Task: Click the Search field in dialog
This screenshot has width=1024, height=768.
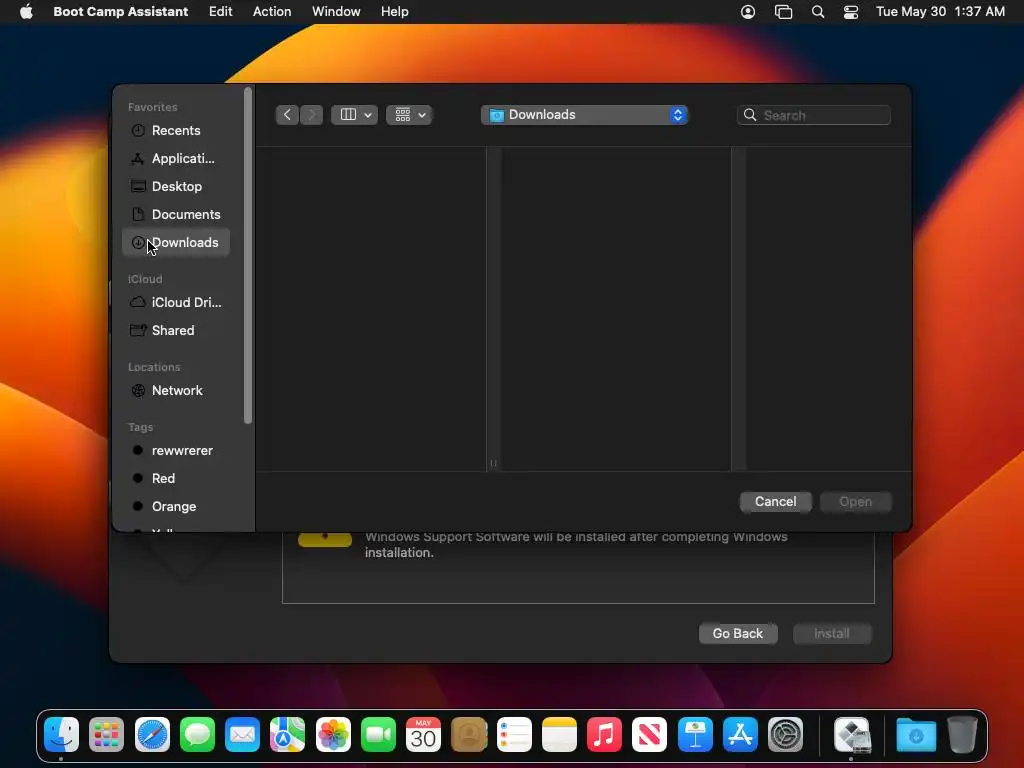Action: pyautogui.click(x=814, y=115)
